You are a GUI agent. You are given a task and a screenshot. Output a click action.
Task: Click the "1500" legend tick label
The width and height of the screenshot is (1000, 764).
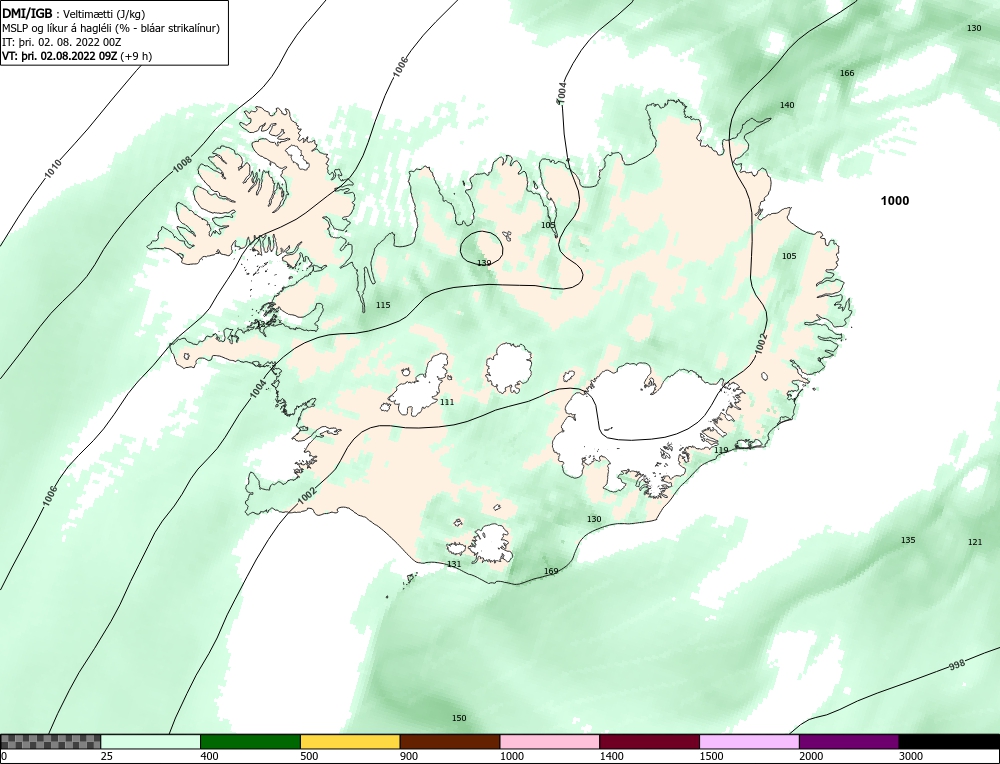(712, 756)
